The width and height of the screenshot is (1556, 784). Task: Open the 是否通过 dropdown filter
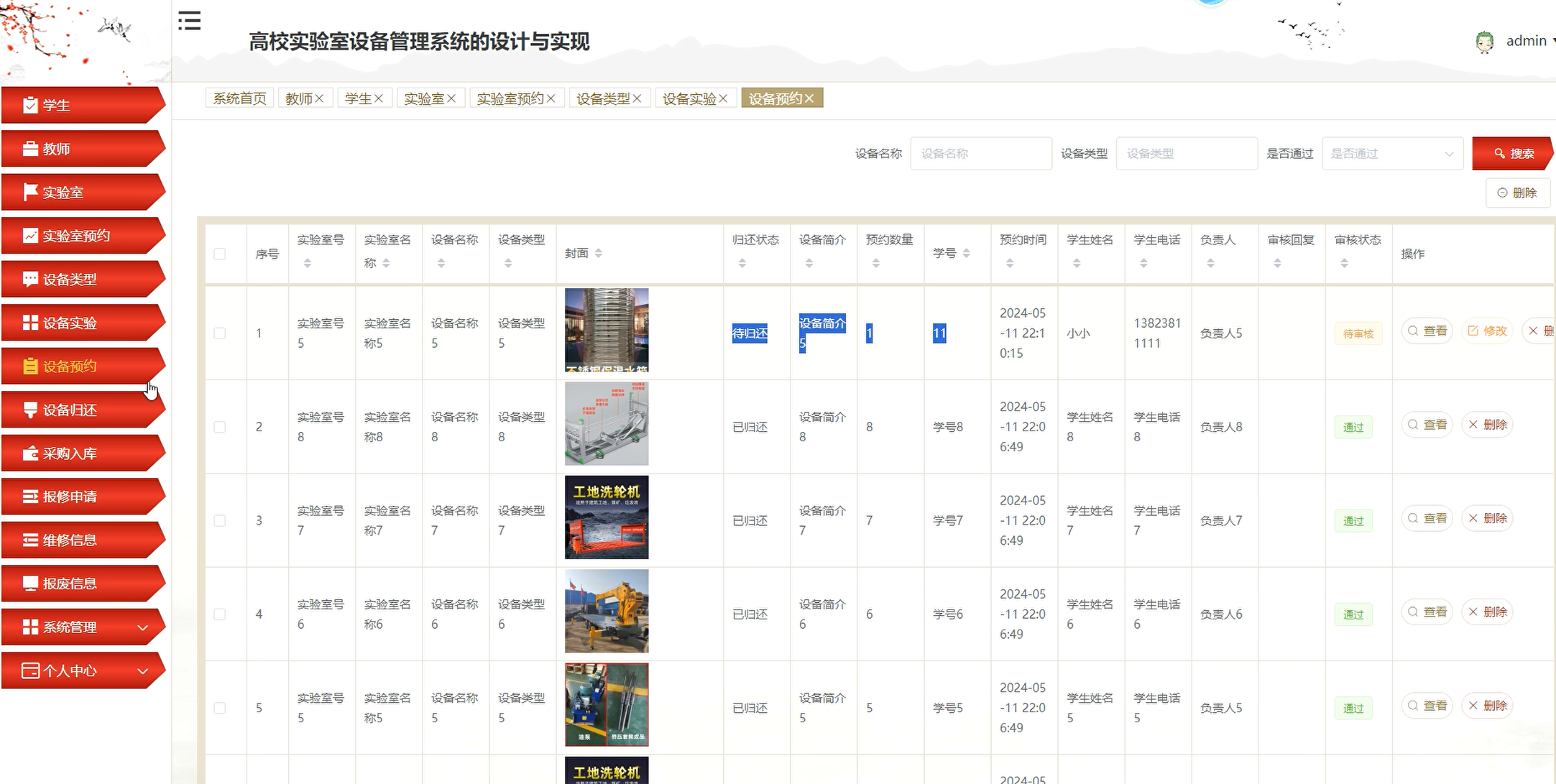(x=1392, y=153)
